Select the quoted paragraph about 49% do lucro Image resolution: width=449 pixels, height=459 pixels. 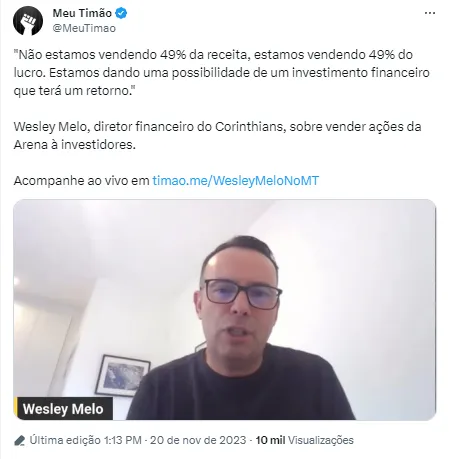click(222, 72)
